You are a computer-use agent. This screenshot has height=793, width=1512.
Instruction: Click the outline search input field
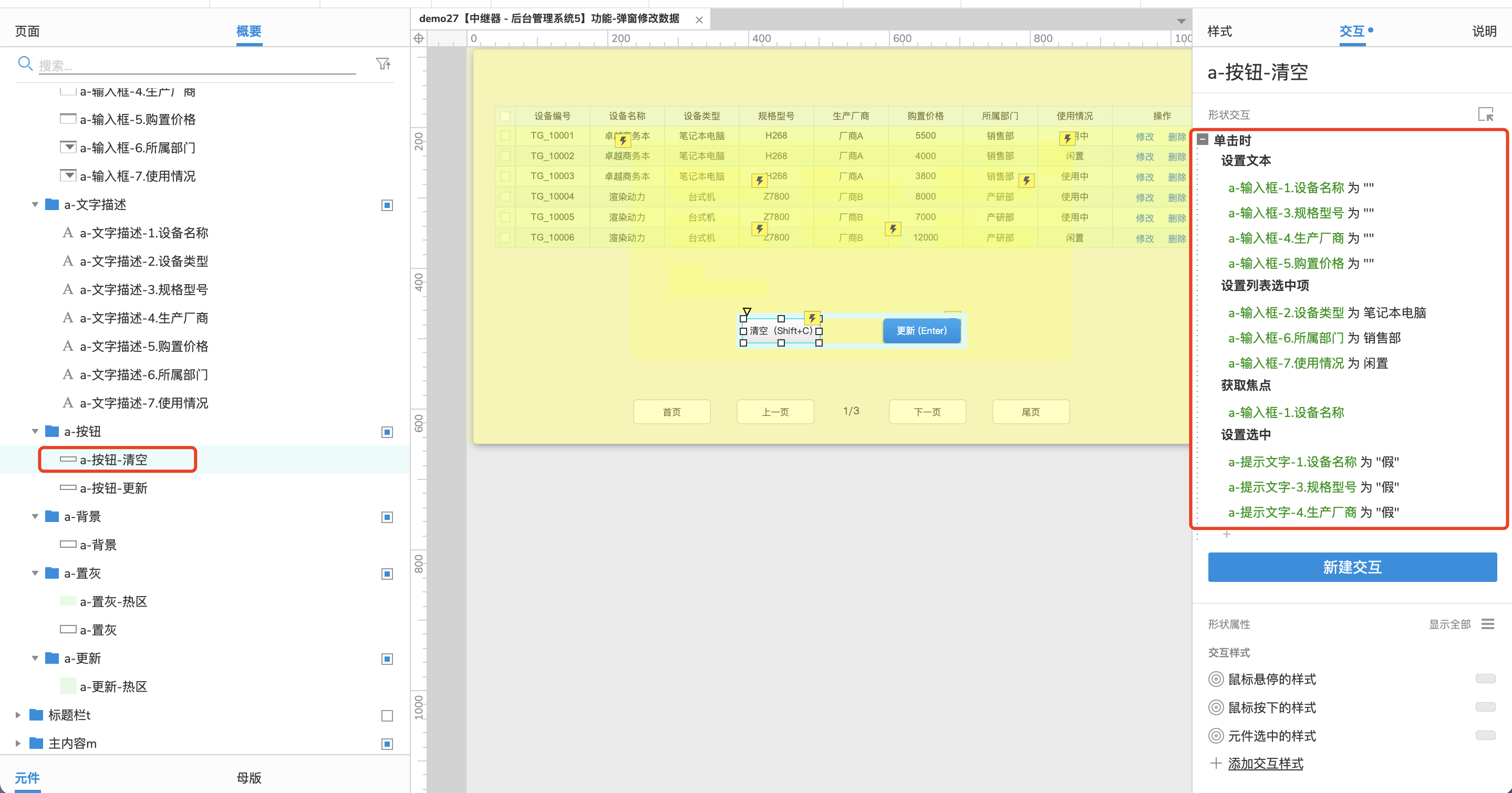197,65
